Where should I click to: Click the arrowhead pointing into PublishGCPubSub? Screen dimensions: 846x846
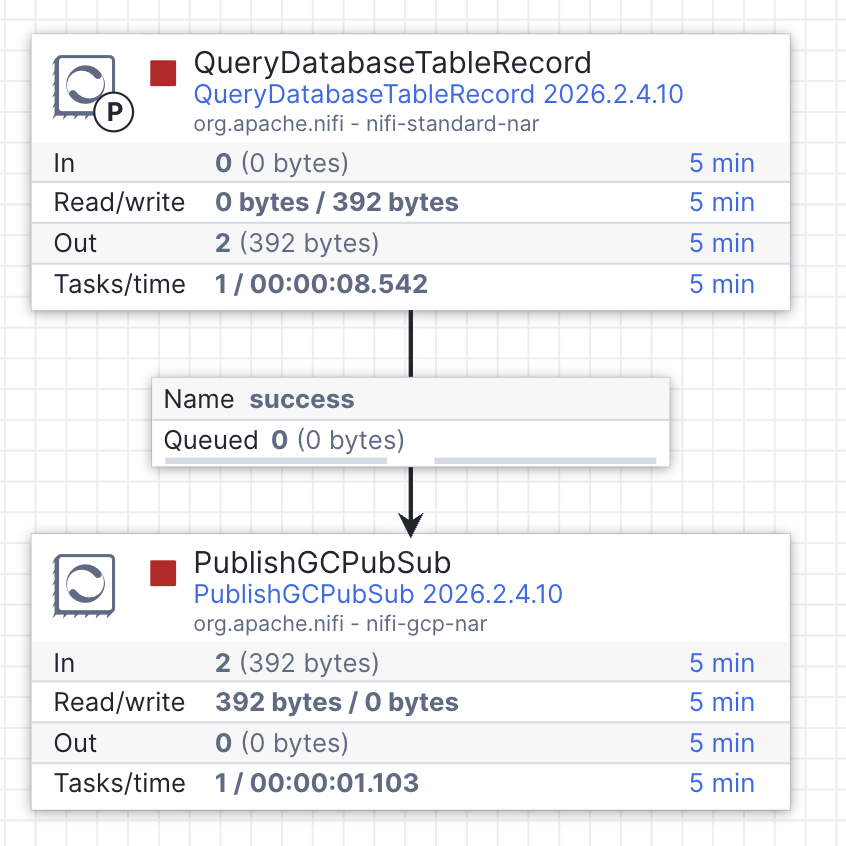point(411,523)
